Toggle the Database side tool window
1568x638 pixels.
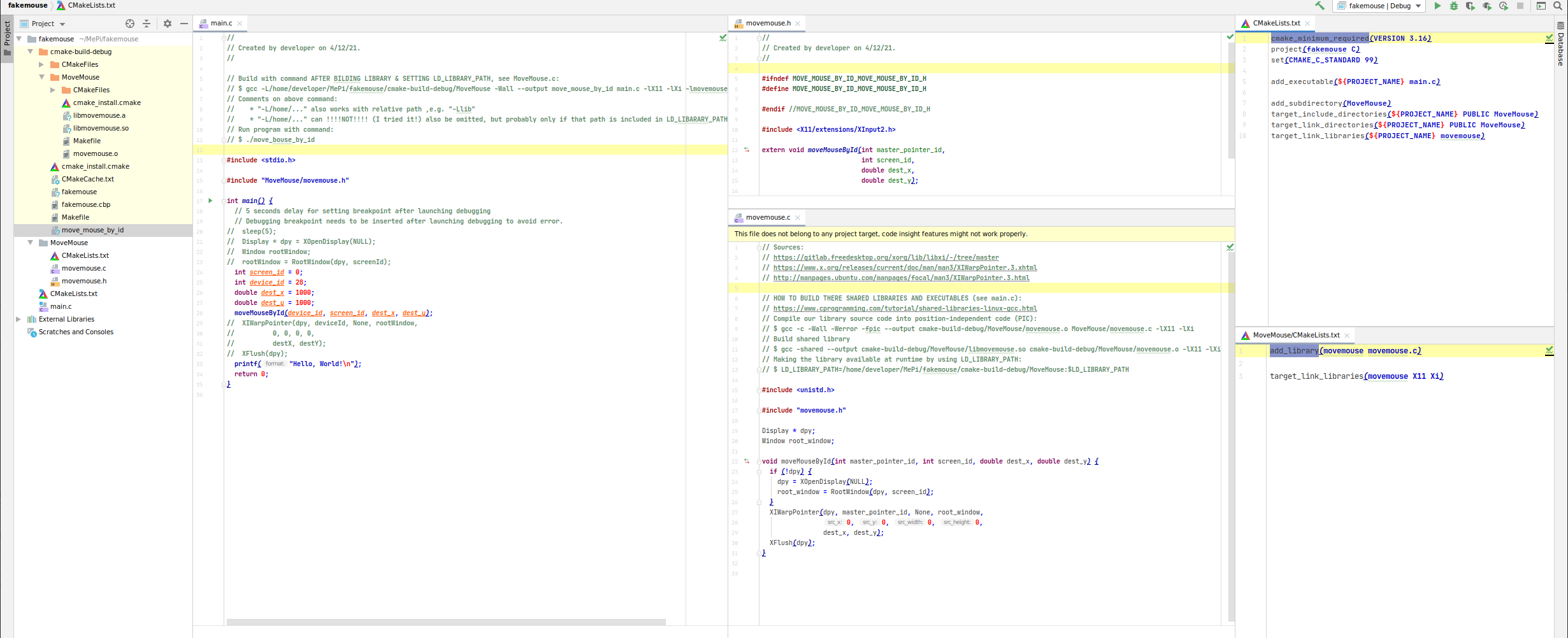(x=1560, y=45)
